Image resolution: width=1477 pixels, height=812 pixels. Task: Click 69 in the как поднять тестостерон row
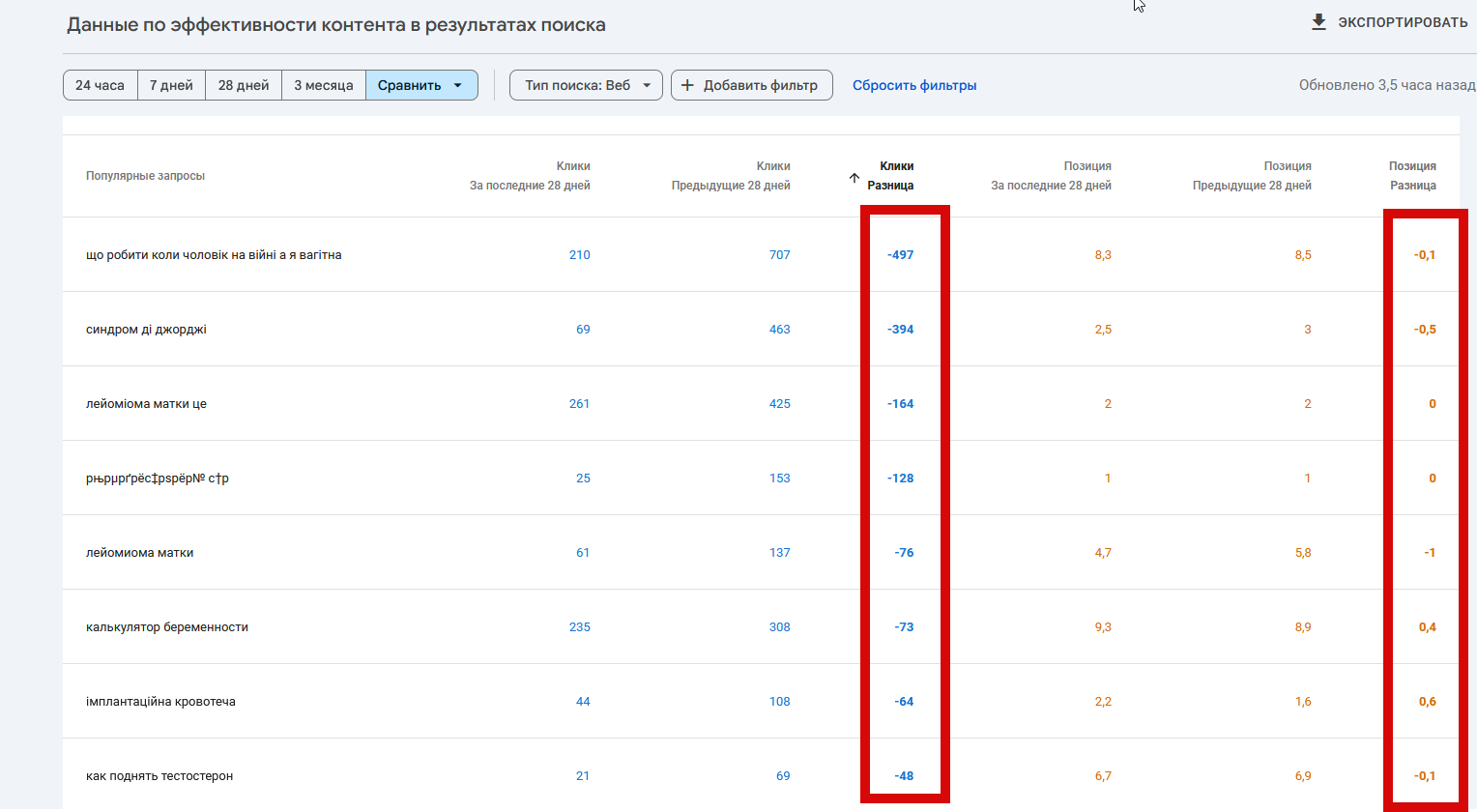point(783,776)
